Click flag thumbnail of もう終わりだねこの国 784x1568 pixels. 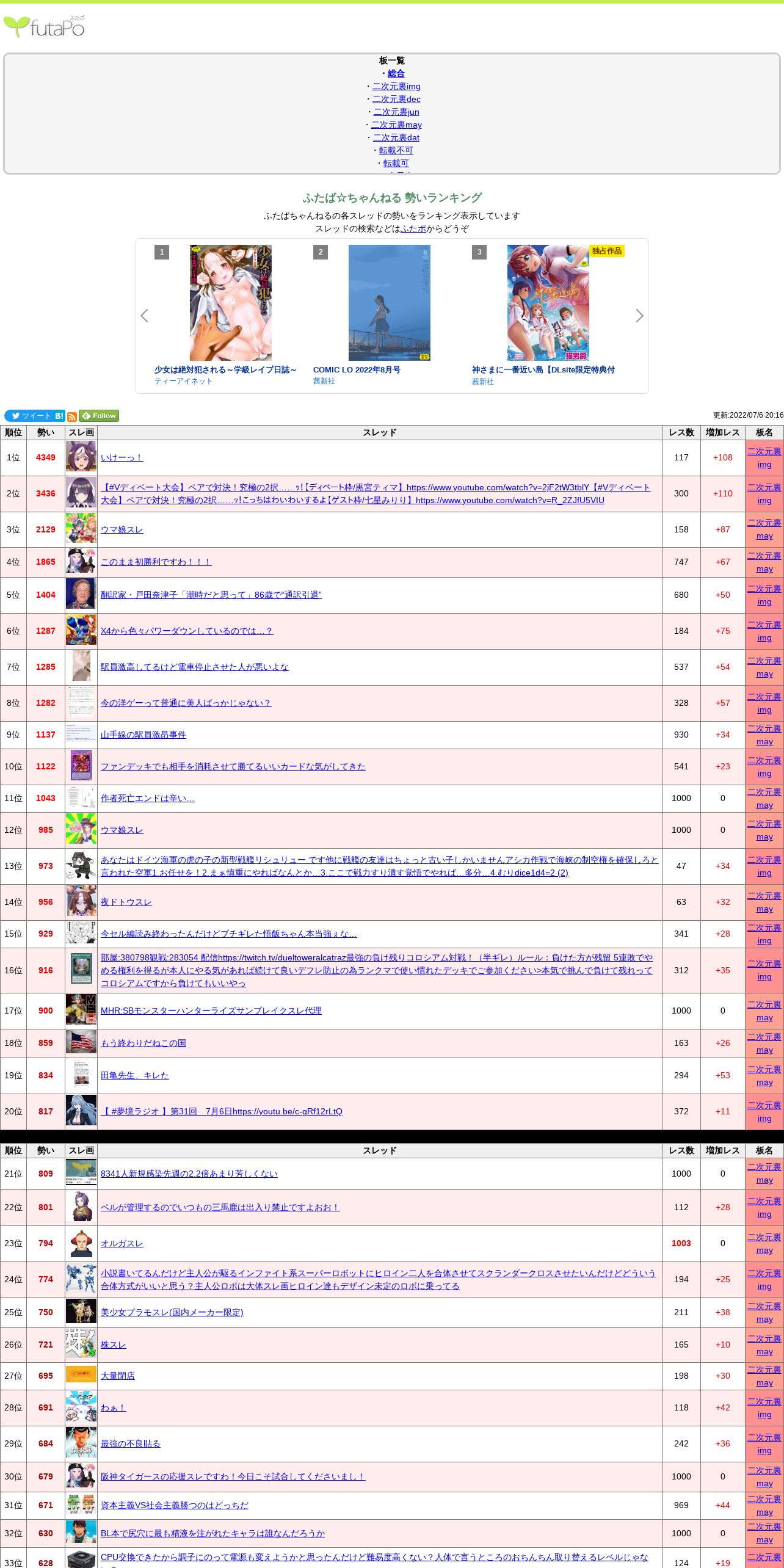click(x=81, y=1042)
